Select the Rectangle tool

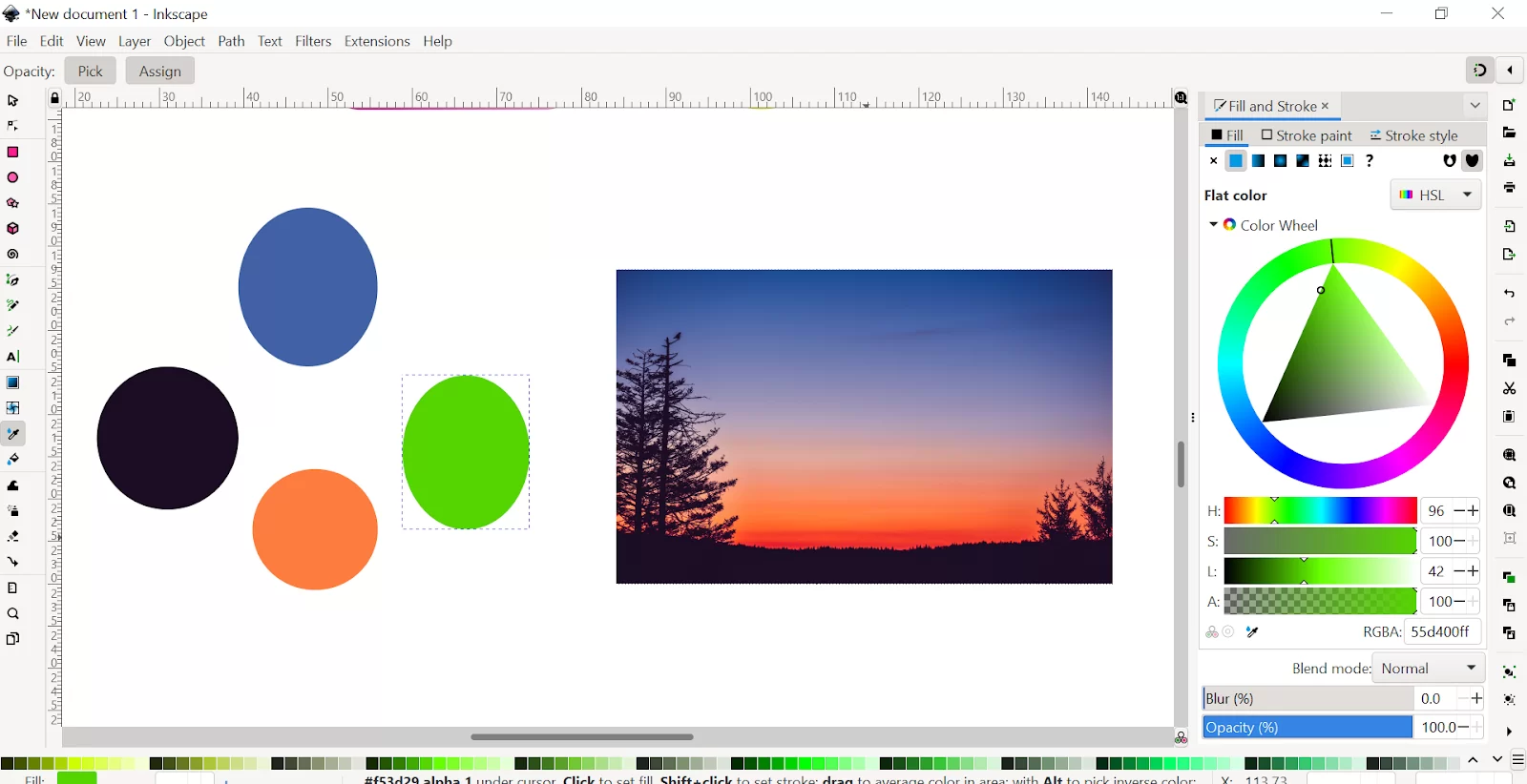[x=13, y=152]
